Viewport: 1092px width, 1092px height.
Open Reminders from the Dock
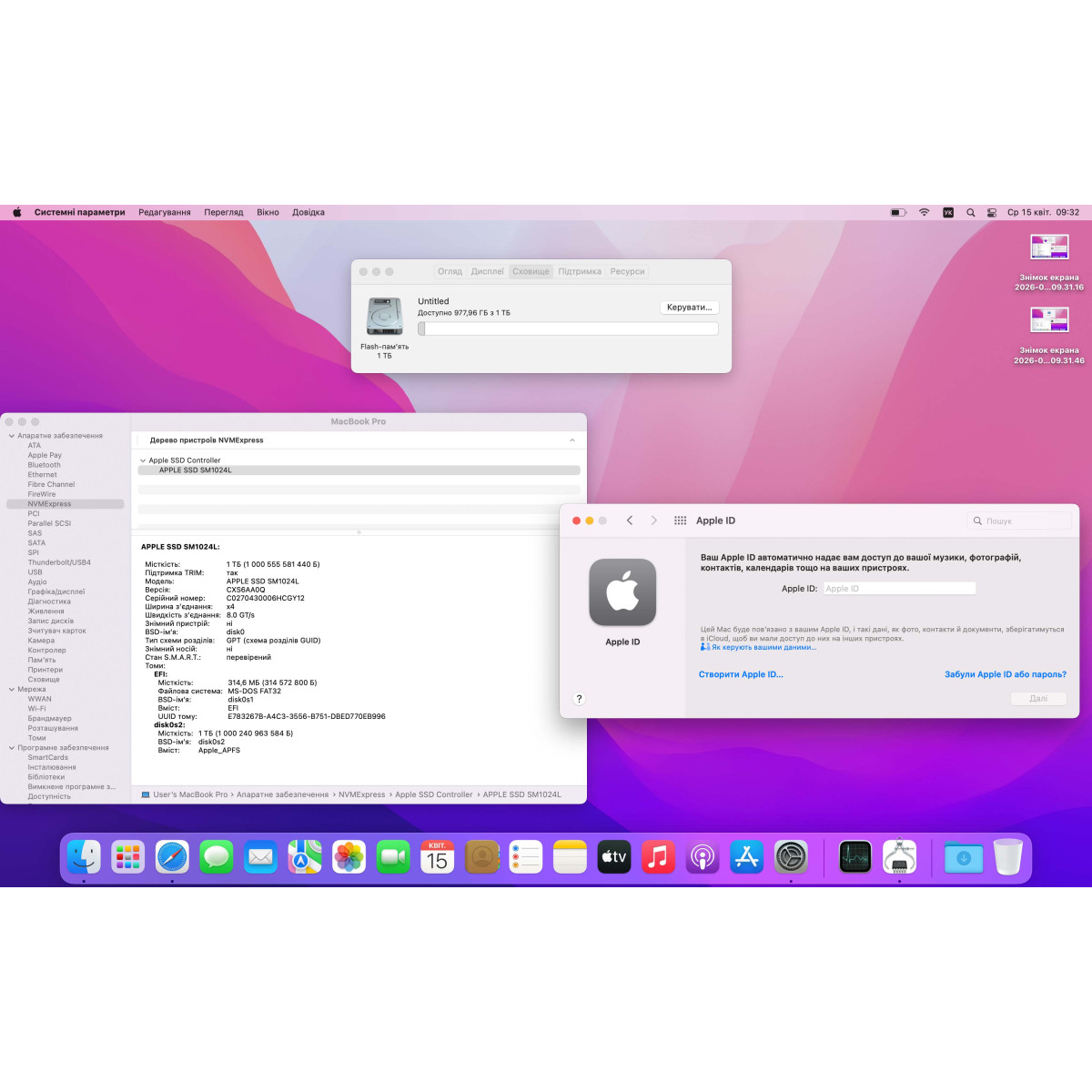525,856
